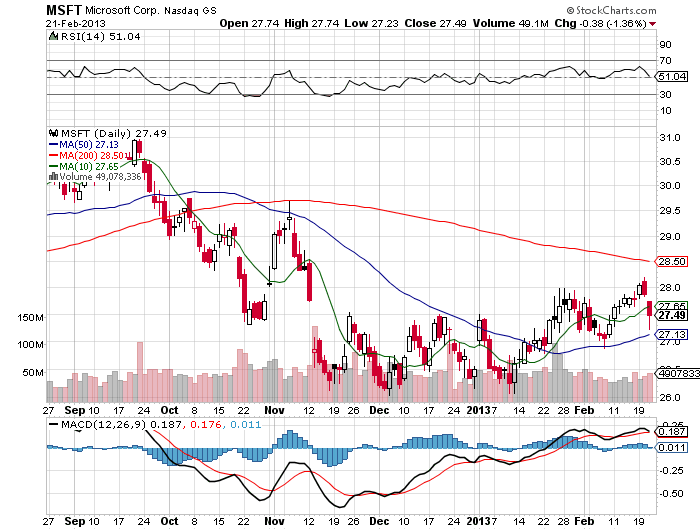Click the Nov label under the price panel

(274, 410)
